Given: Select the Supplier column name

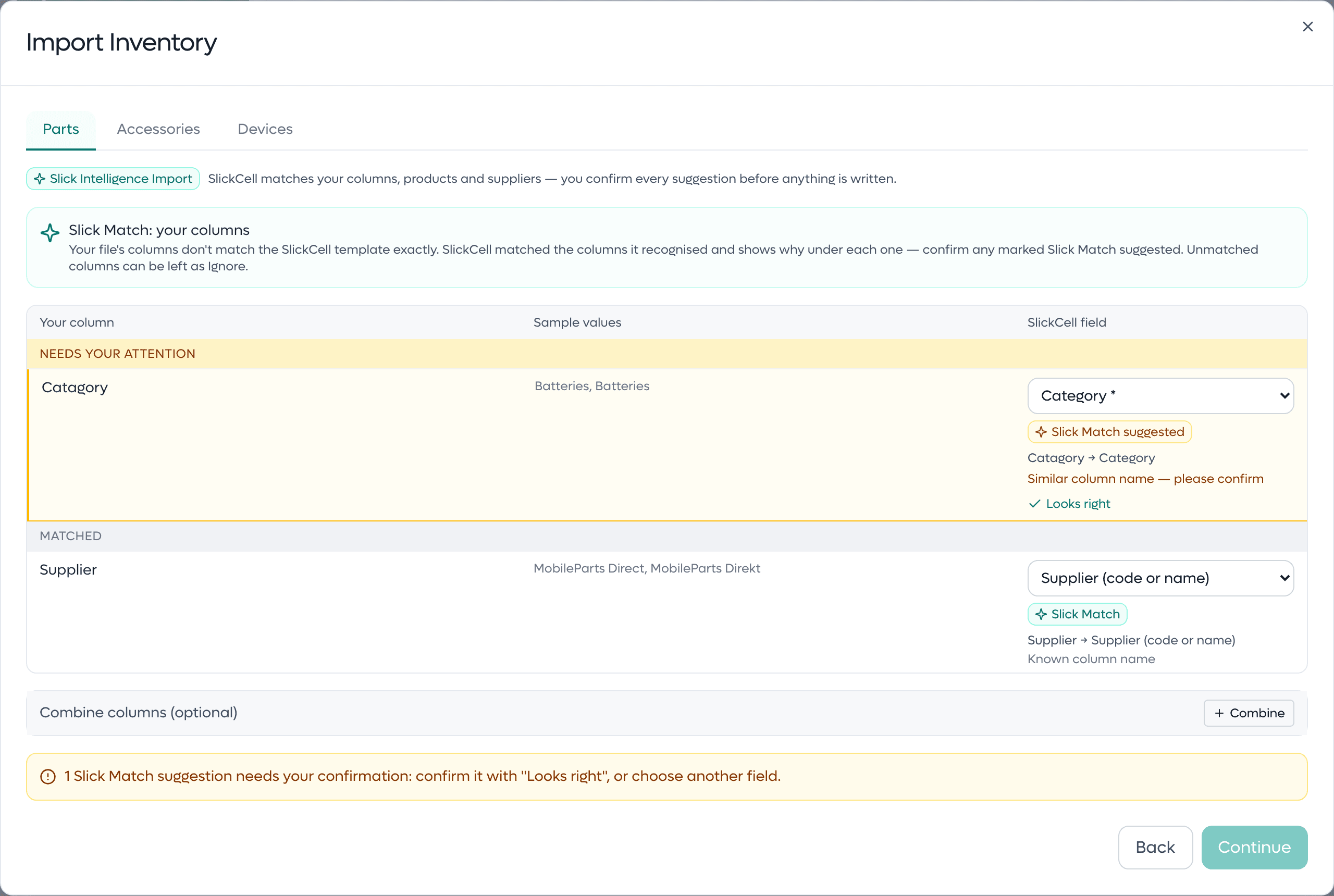Looking at the screenshot, I should pos(68,570).
